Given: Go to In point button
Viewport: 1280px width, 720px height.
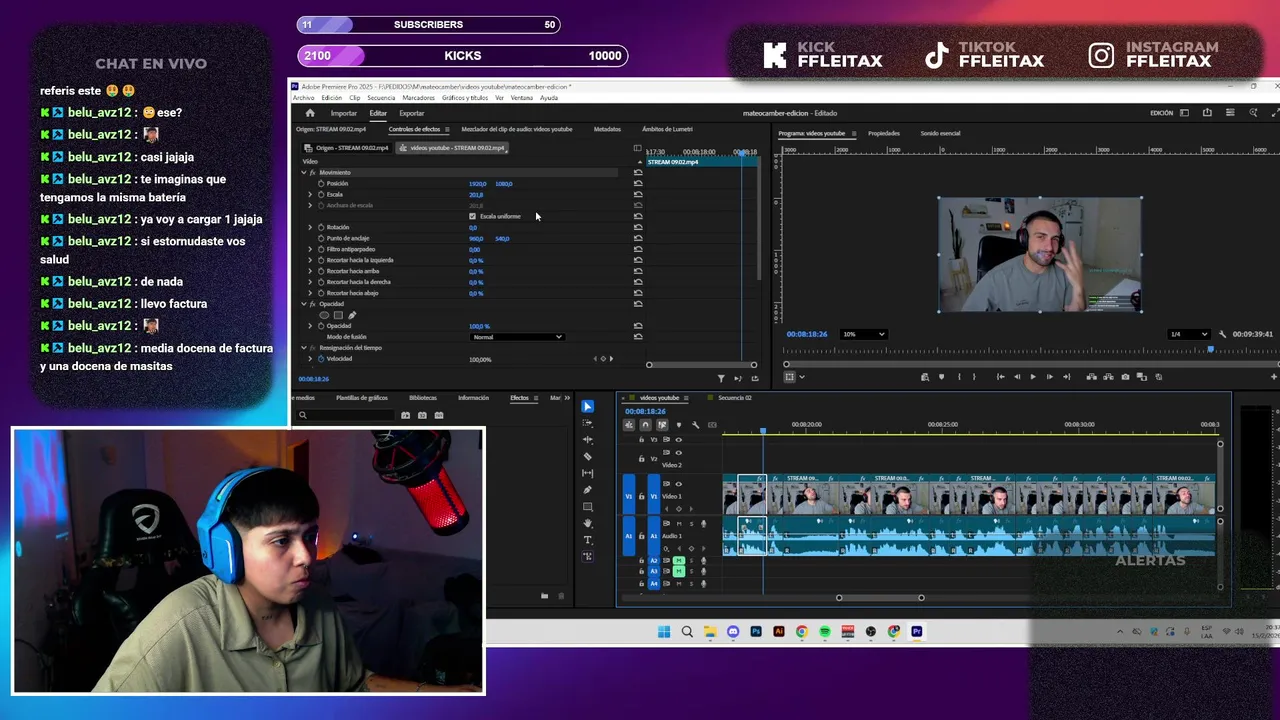Looking at the screenshot, I should (1000, 377).
